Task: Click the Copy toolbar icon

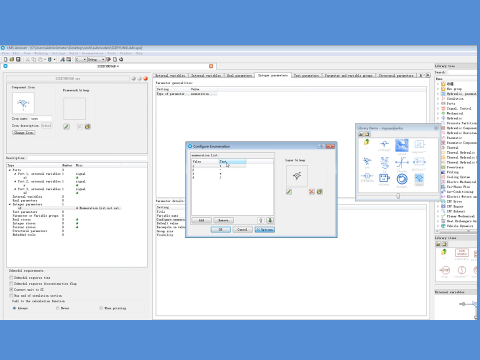Action: (34, 59)
